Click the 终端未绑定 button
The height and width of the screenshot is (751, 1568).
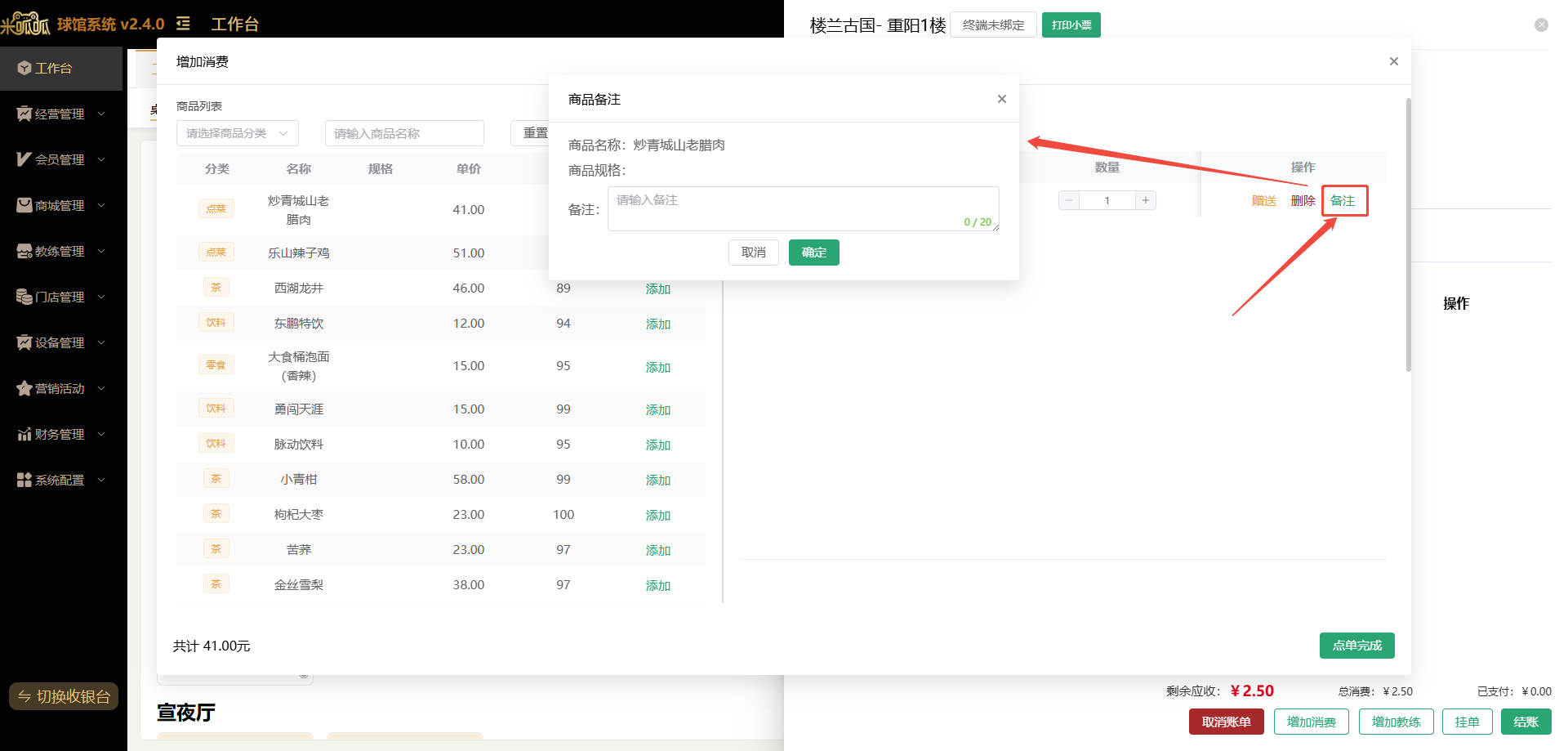pyautogui.click(x=993, y=25)
